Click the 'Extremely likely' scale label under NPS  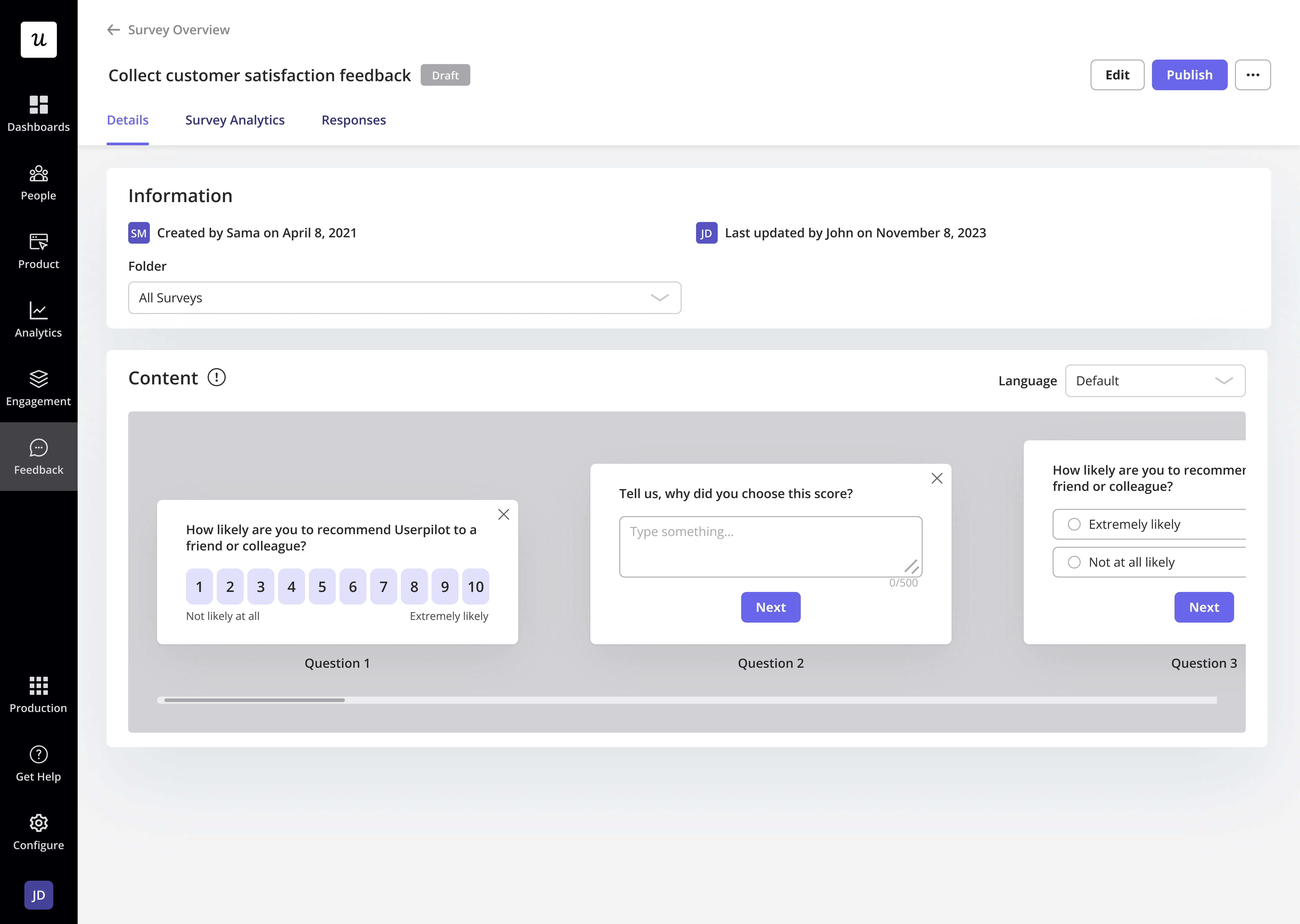click(x=449, y=616)
